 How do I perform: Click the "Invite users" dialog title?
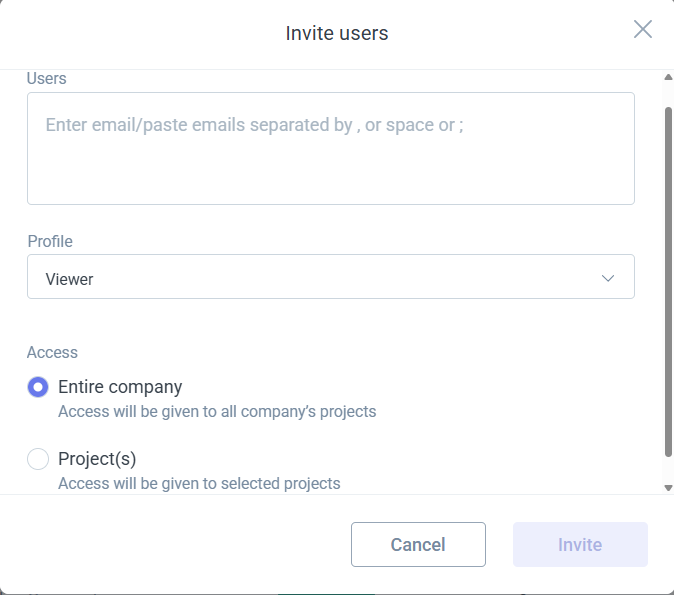click(337, 33)
